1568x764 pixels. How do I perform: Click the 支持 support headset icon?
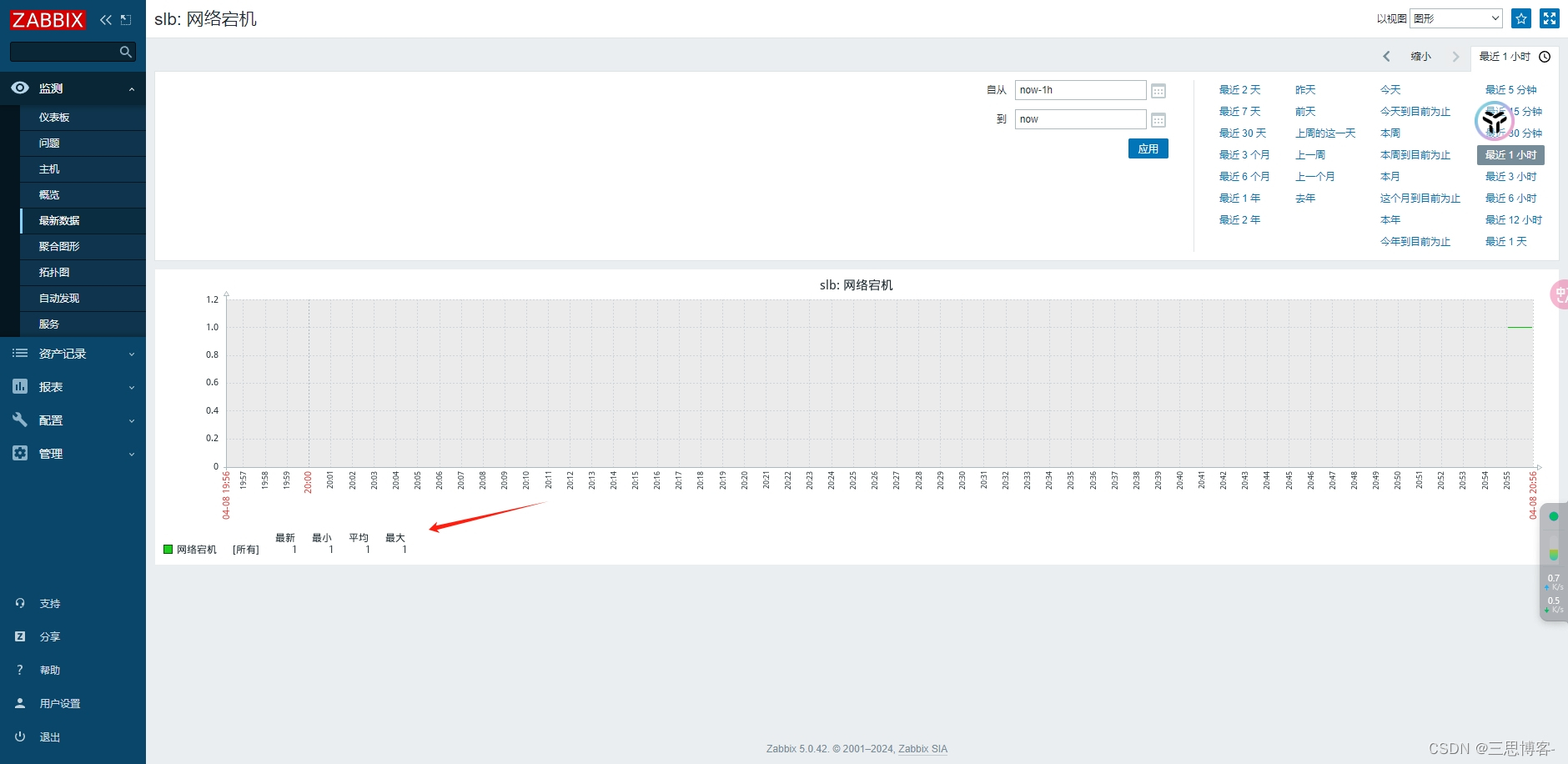point(20,603)
